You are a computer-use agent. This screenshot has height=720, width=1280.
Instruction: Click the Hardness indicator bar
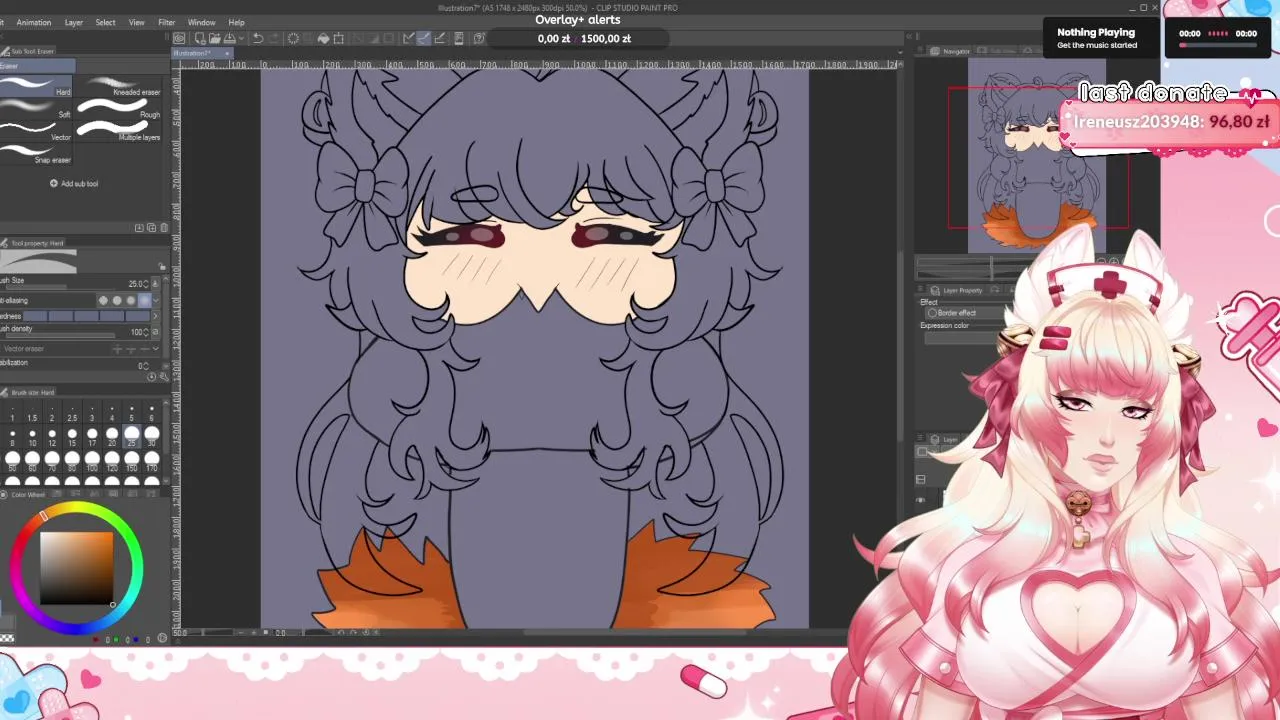[x=87, y=316]
